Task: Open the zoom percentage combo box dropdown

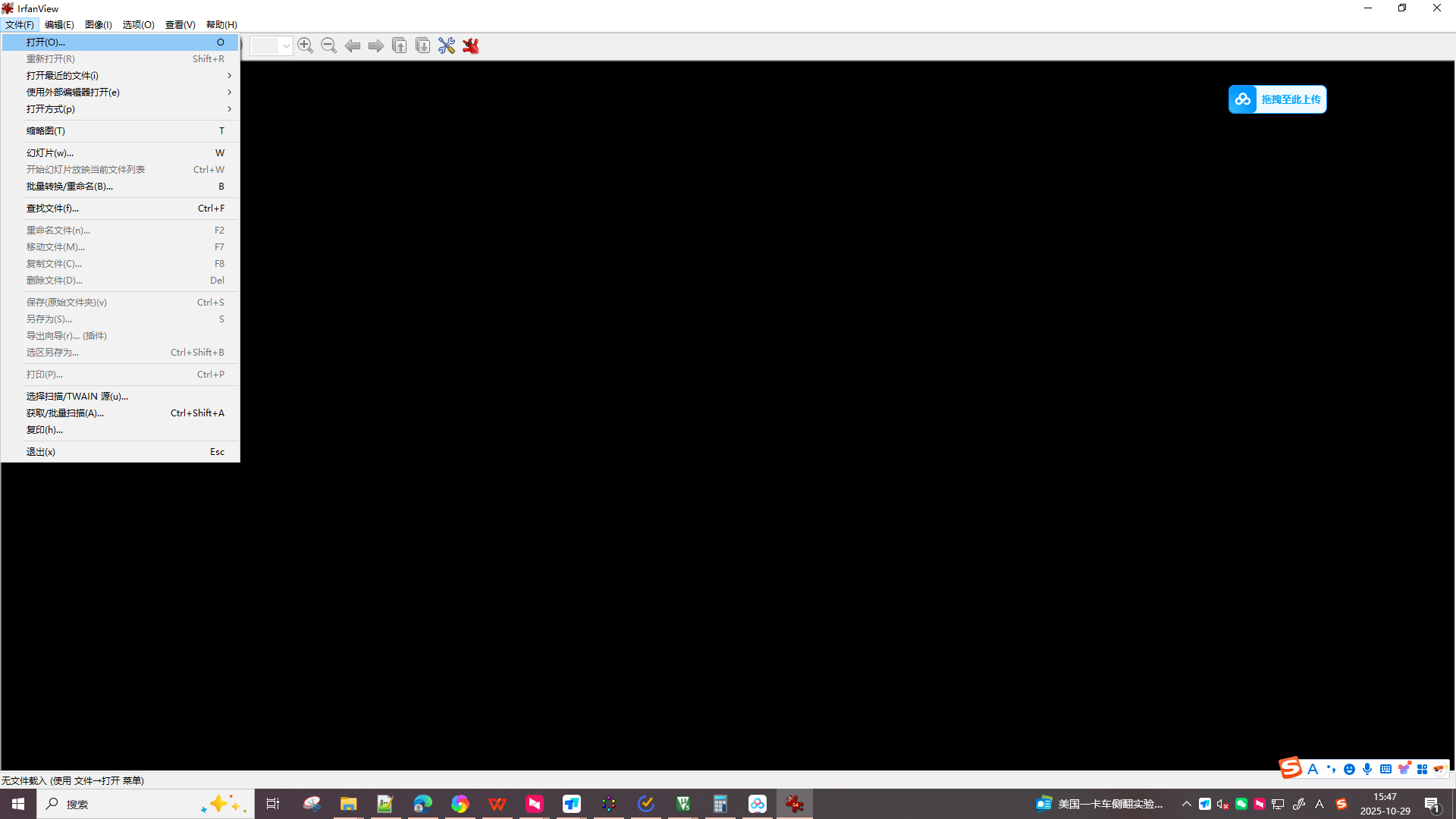Action: pos(286,45)
